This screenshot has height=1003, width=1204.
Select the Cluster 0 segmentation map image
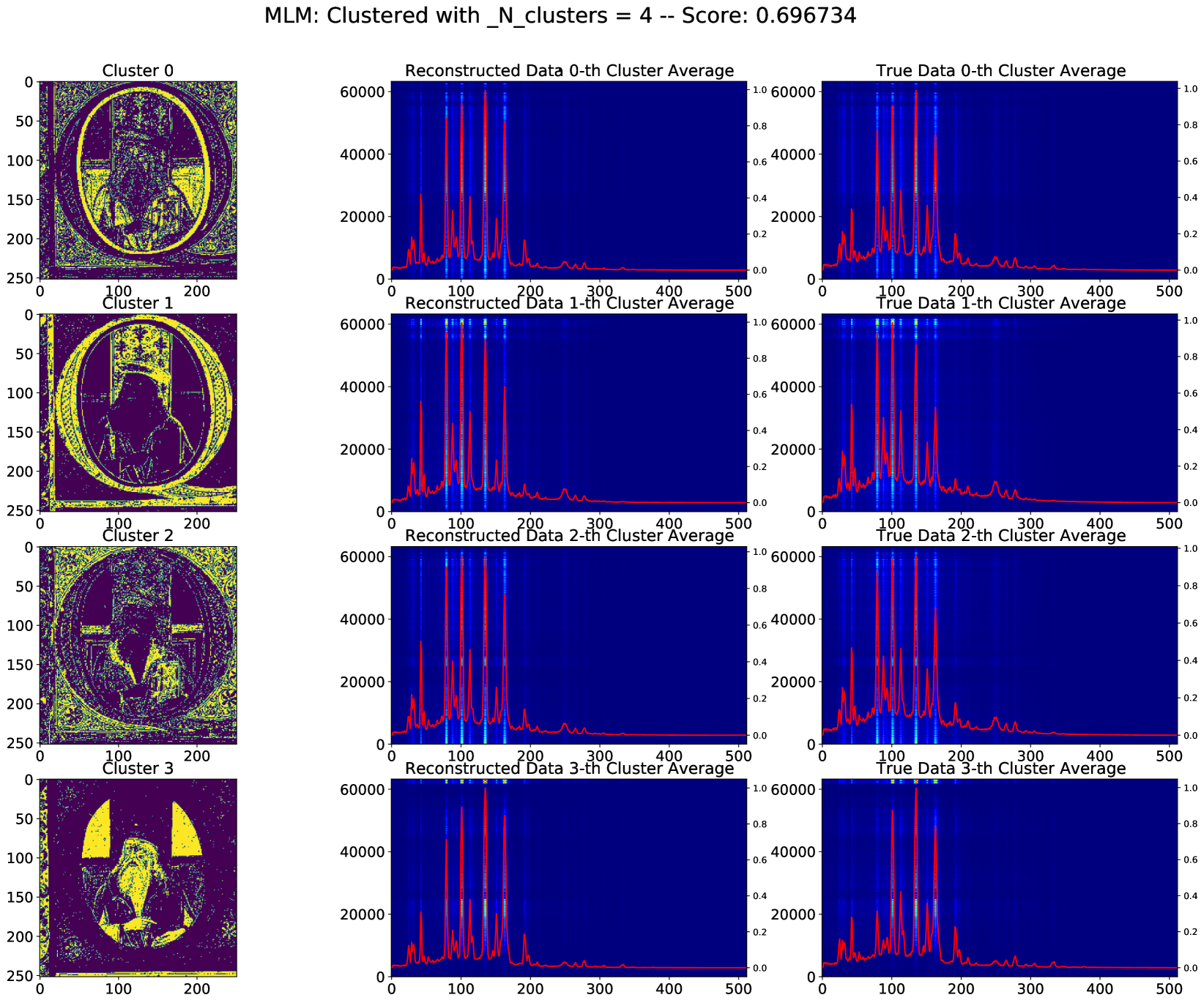point(138,180)
